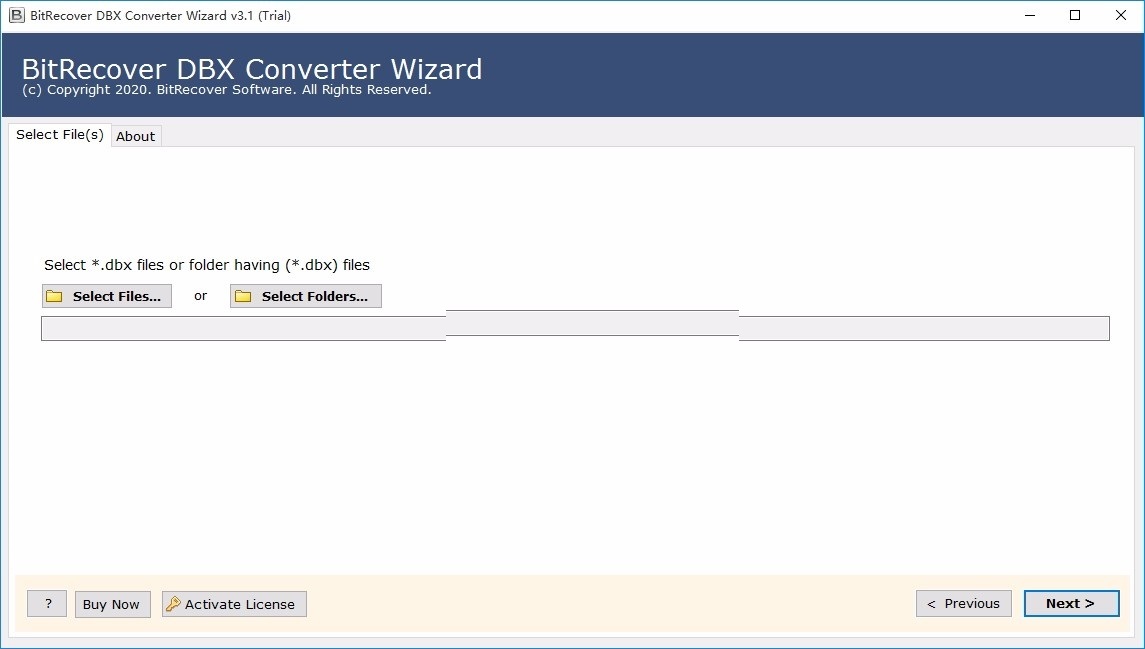Click the ? help button
1145x649 pixels.
(47, 604)
